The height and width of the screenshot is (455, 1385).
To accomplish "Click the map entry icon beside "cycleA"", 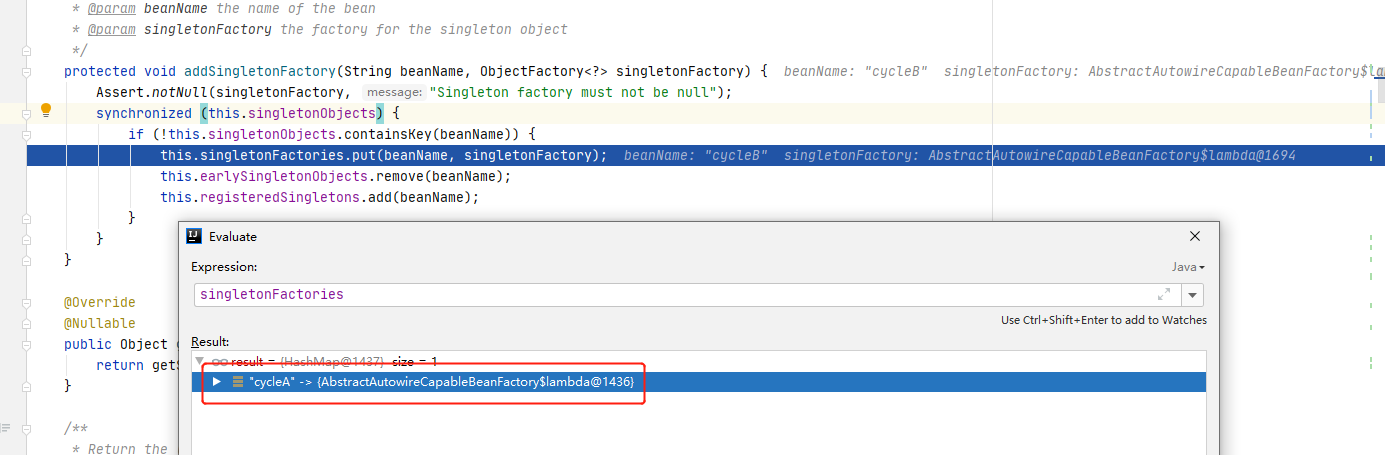I will (x=238, y=382).
